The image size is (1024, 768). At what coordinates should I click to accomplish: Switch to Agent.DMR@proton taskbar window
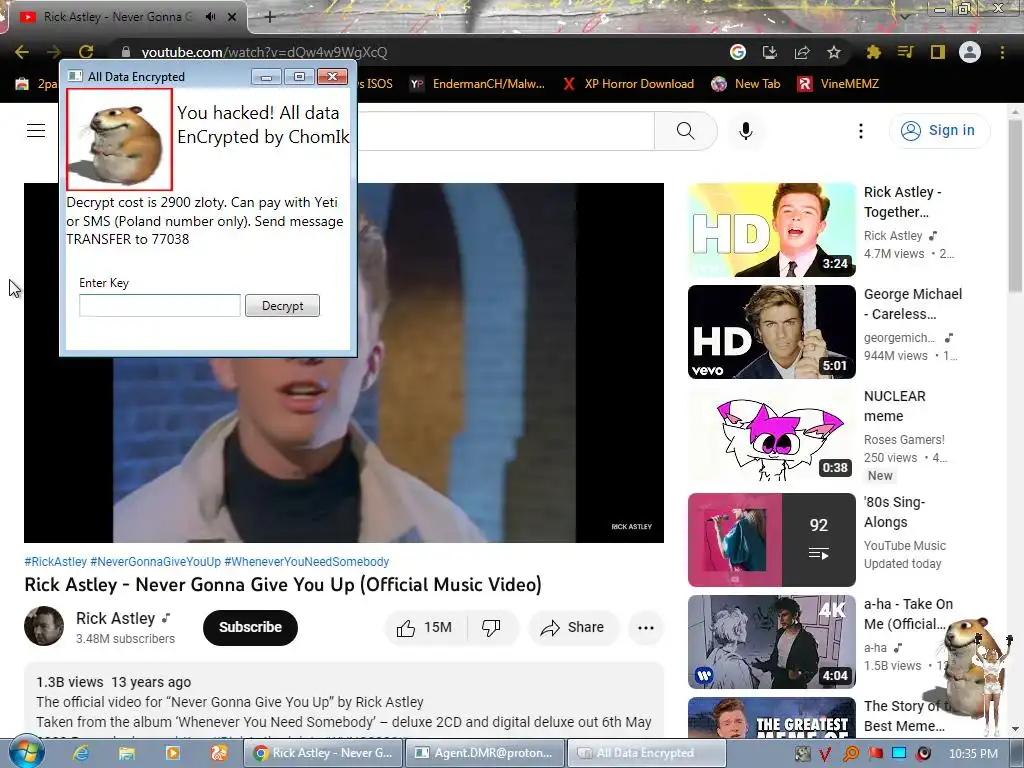(x=484, y=753)
